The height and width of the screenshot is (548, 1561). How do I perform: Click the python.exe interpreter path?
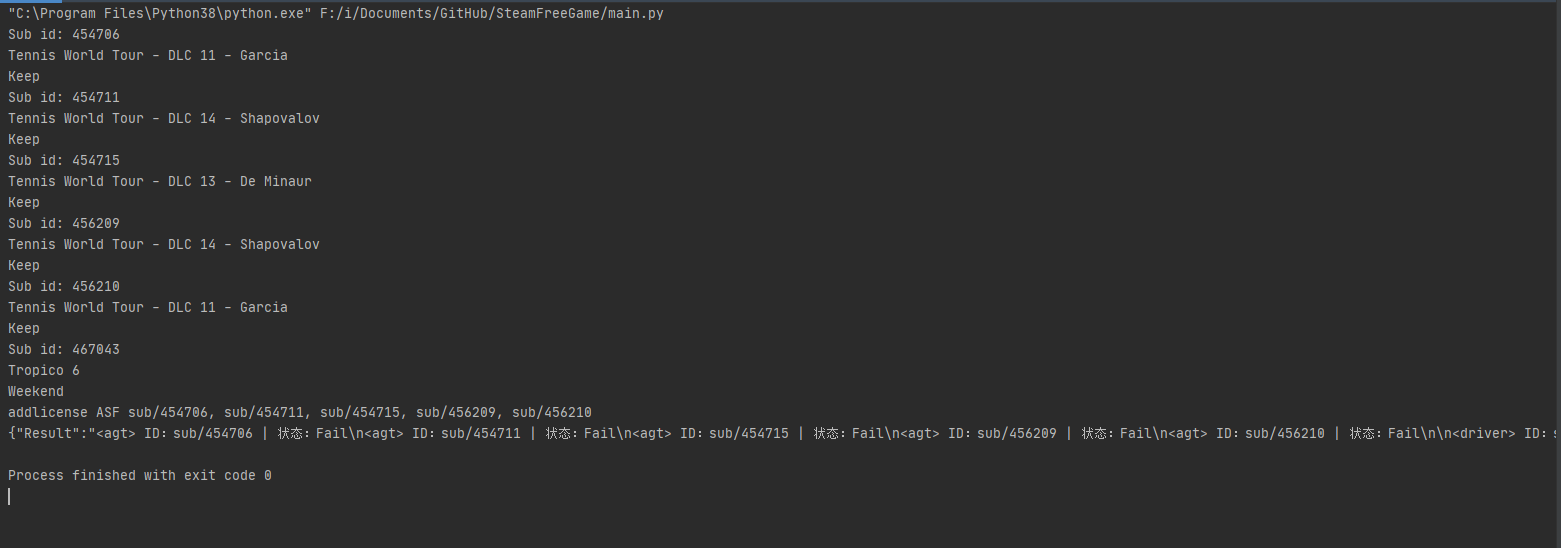(156, 13)
